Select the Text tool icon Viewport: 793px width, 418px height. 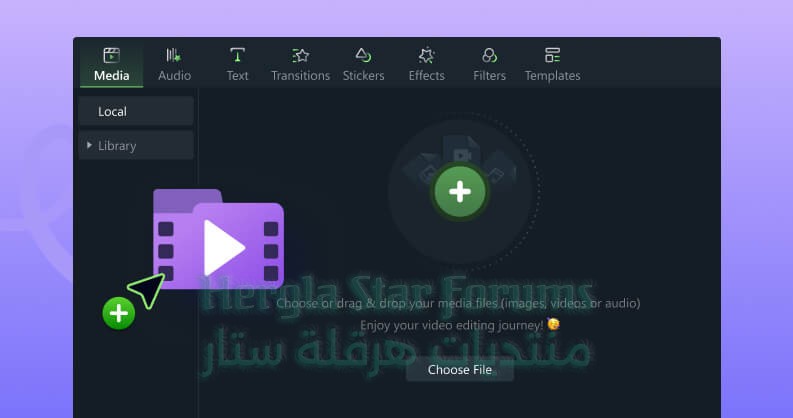click(237, 55)
